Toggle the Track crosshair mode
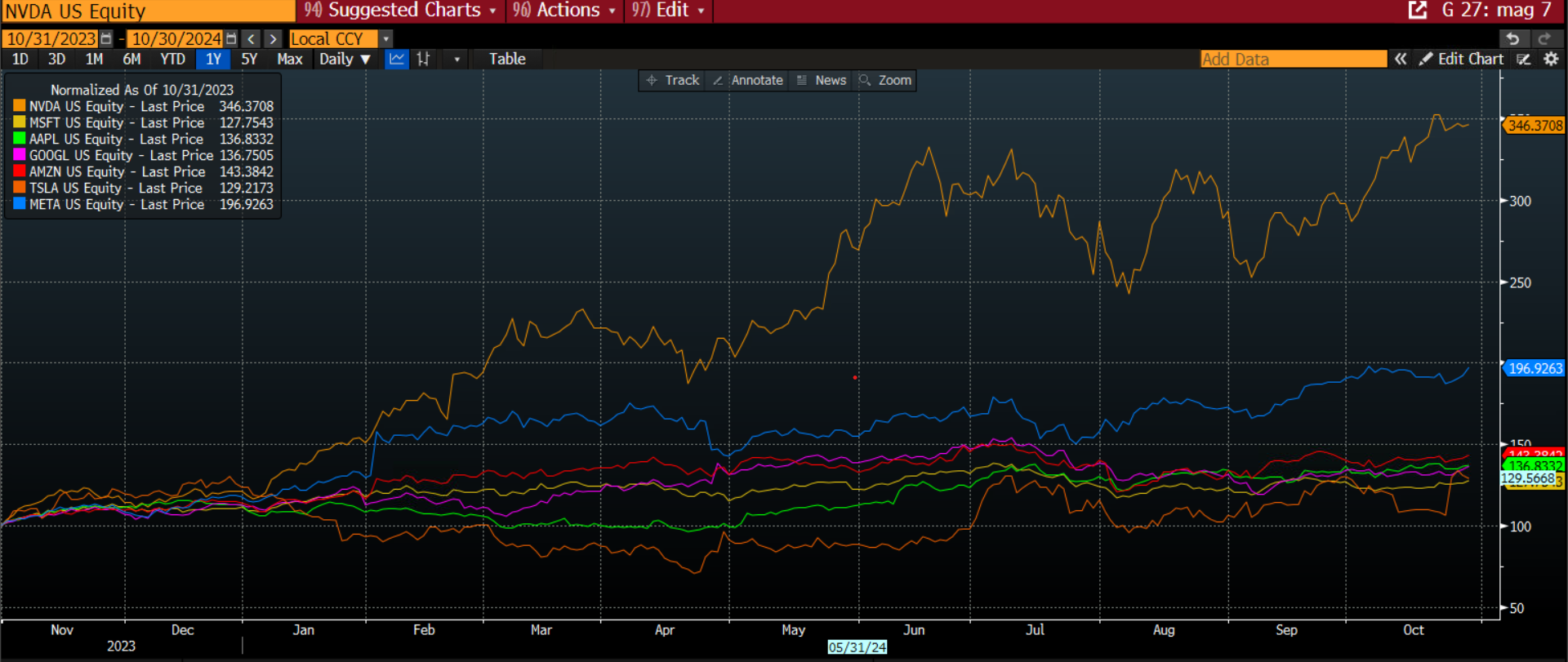The height and width of the screenshot is (662, 1568). (673, 80)
